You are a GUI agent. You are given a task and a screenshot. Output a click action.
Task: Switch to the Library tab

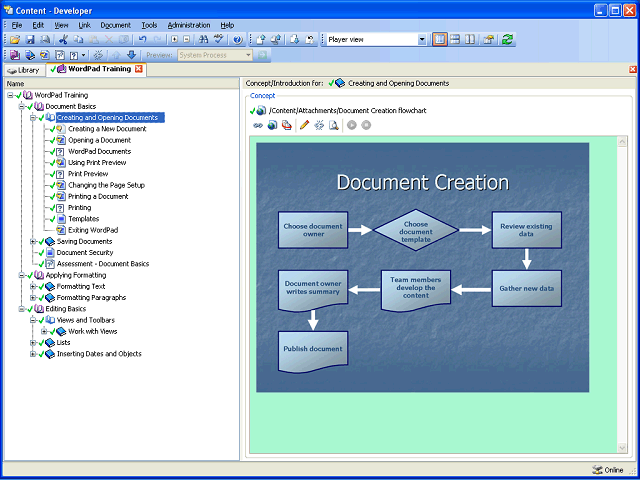click(x=22, y=70)
